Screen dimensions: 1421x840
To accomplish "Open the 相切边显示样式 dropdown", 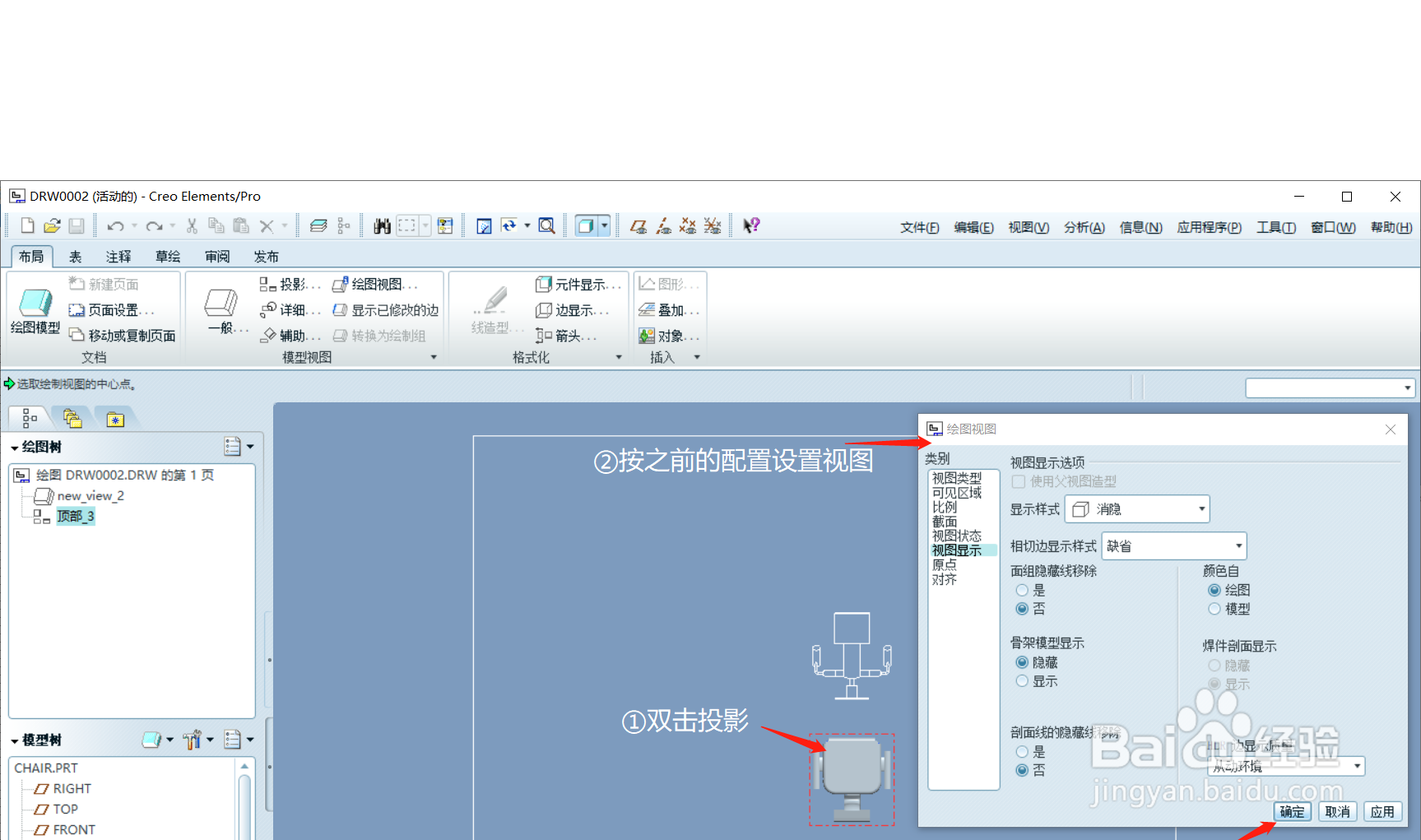I will click(1173, 545).
